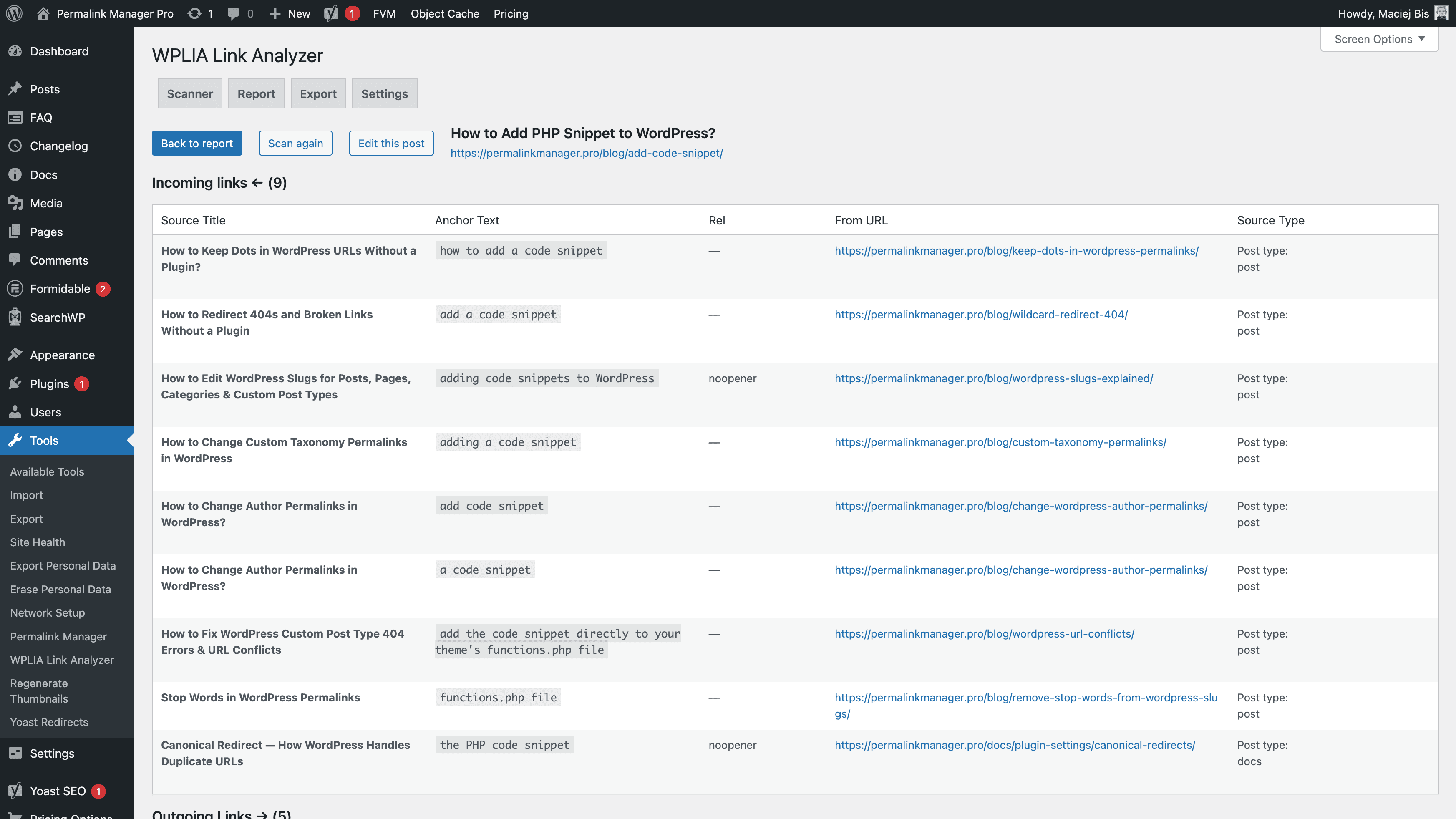Image resolution: width=1456 pixels, height=819 pixels.
Task: Click the Changelog clock icon
Action: coord(15,146)
